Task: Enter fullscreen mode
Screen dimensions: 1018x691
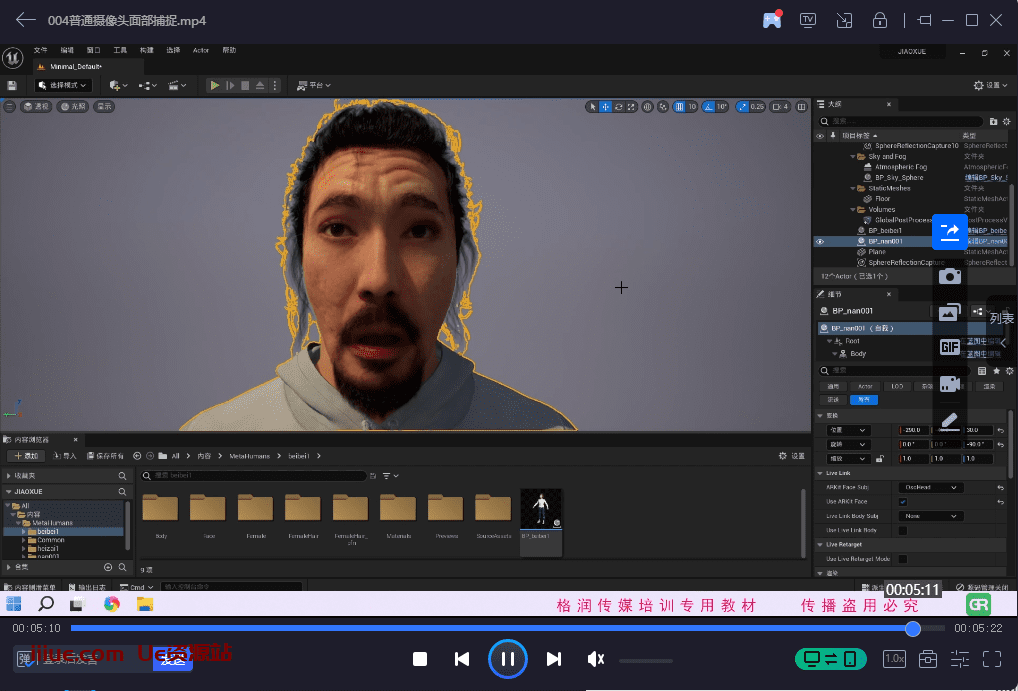Action: coord(992,659)
